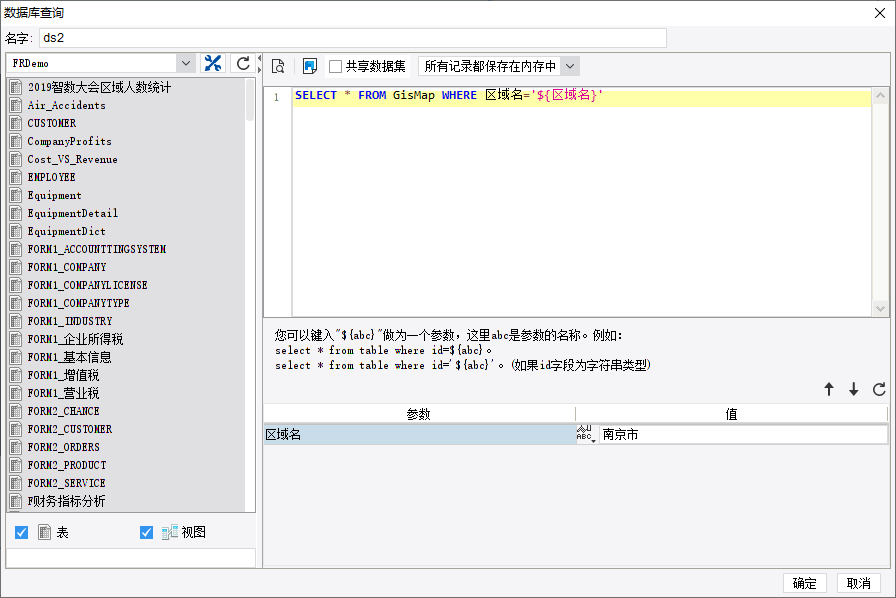Click table icon next to CUSTOMER
This screenshot has width=896, height=598.
point(16,123)
